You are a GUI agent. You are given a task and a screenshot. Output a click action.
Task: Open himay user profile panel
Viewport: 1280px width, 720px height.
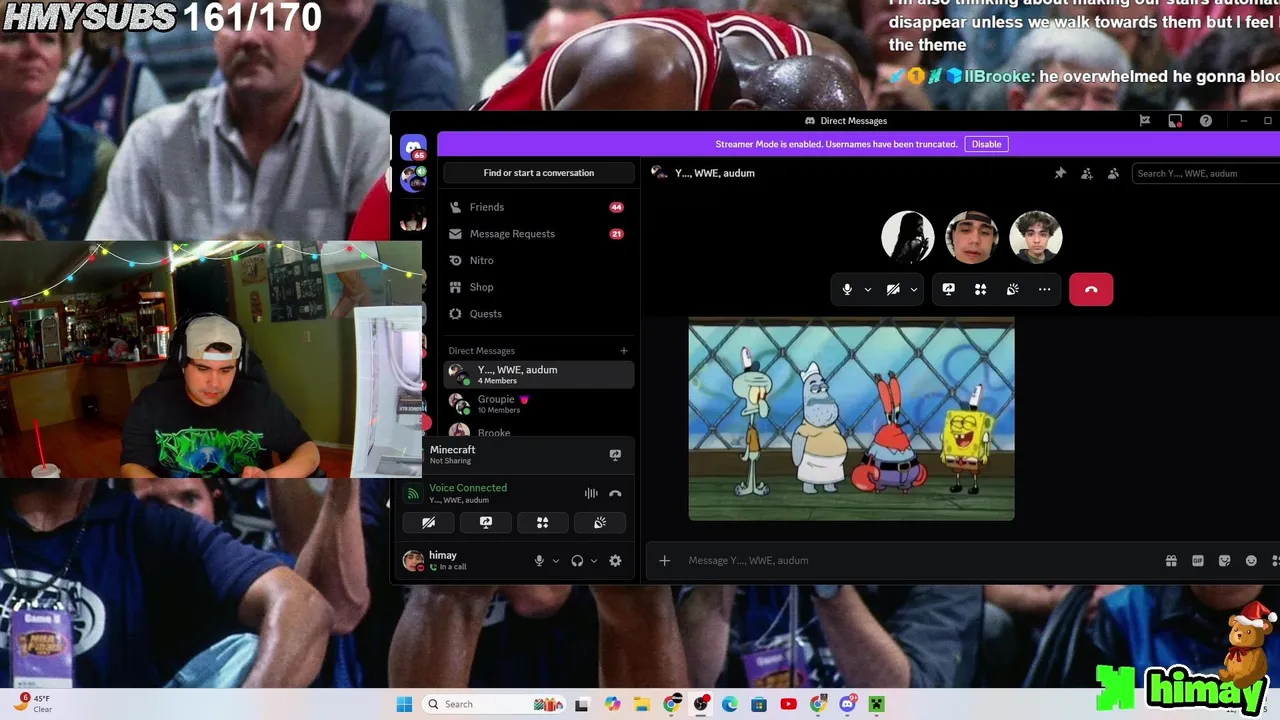click(x=465, y=561)
